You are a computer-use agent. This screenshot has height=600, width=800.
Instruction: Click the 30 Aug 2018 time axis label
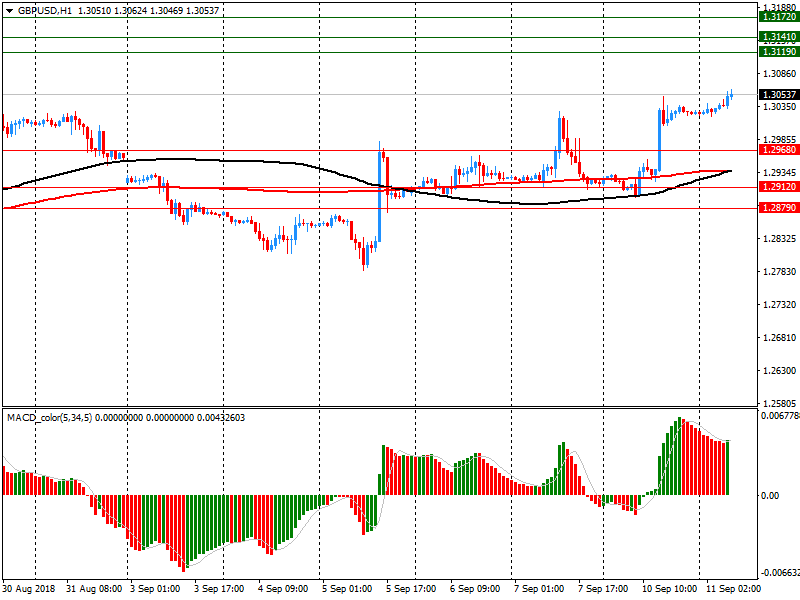(30, 589)
